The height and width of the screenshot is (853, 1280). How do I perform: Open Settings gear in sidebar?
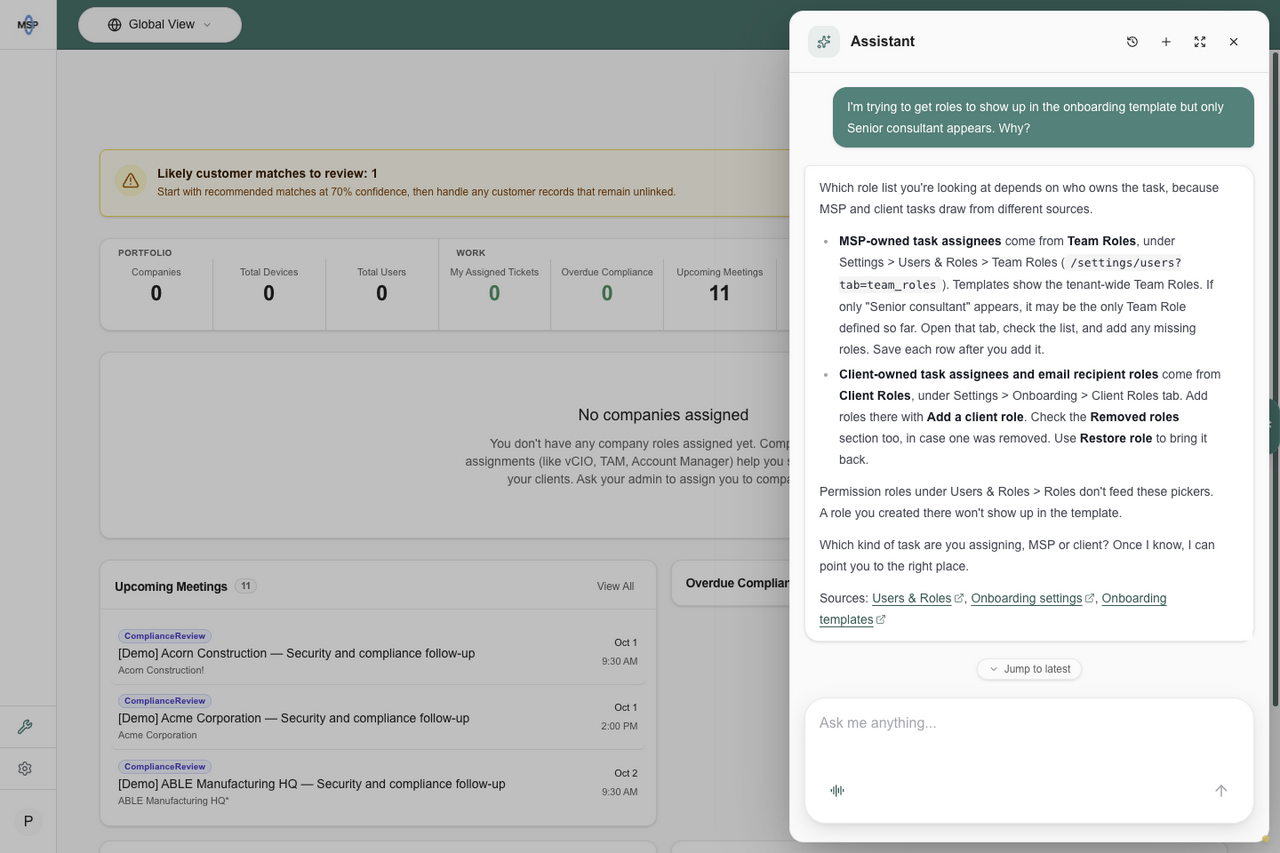(x=25, y=769)
